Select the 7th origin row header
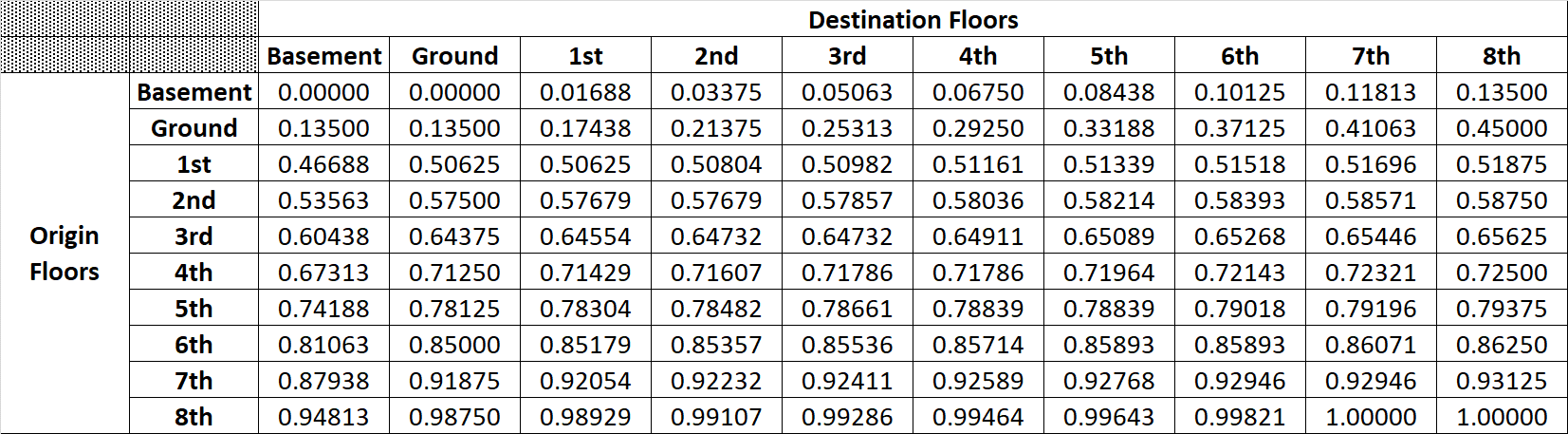The width and height of the screenshot is (1568, 434). [194, 381]
